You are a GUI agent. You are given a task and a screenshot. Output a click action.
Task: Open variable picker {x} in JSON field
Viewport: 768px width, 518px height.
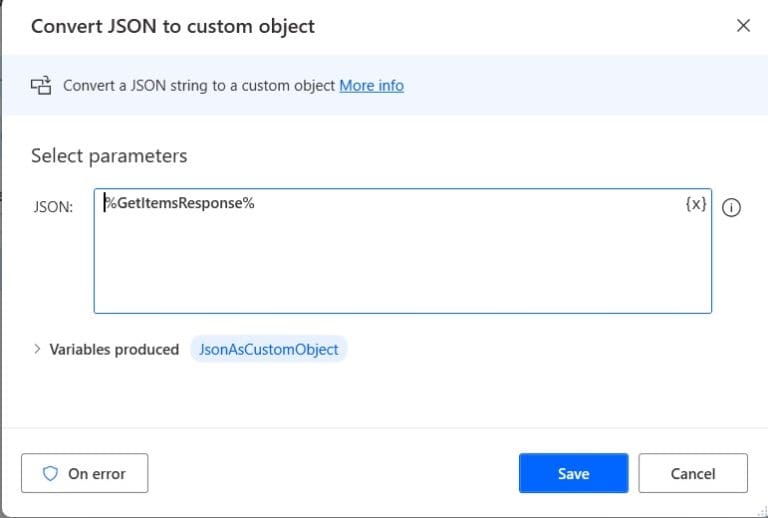tap(696, 204)
